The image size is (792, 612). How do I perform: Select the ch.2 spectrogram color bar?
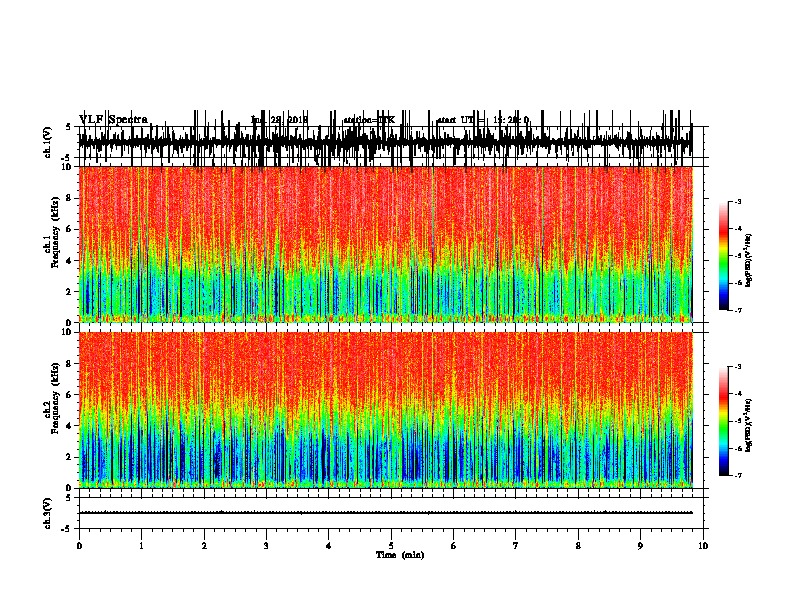coord(724,421)
